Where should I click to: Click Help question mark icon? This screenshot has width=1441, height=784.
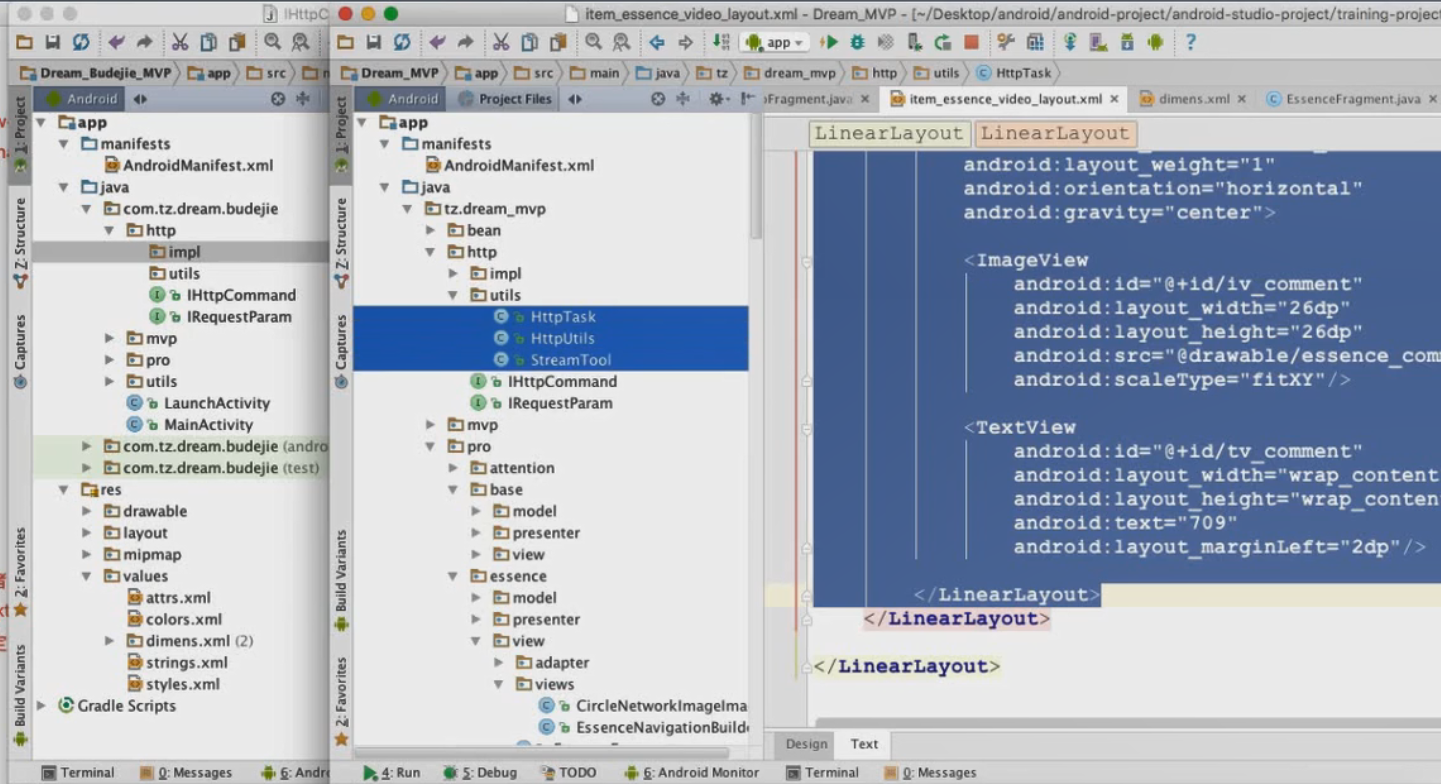click(1190, 42)
